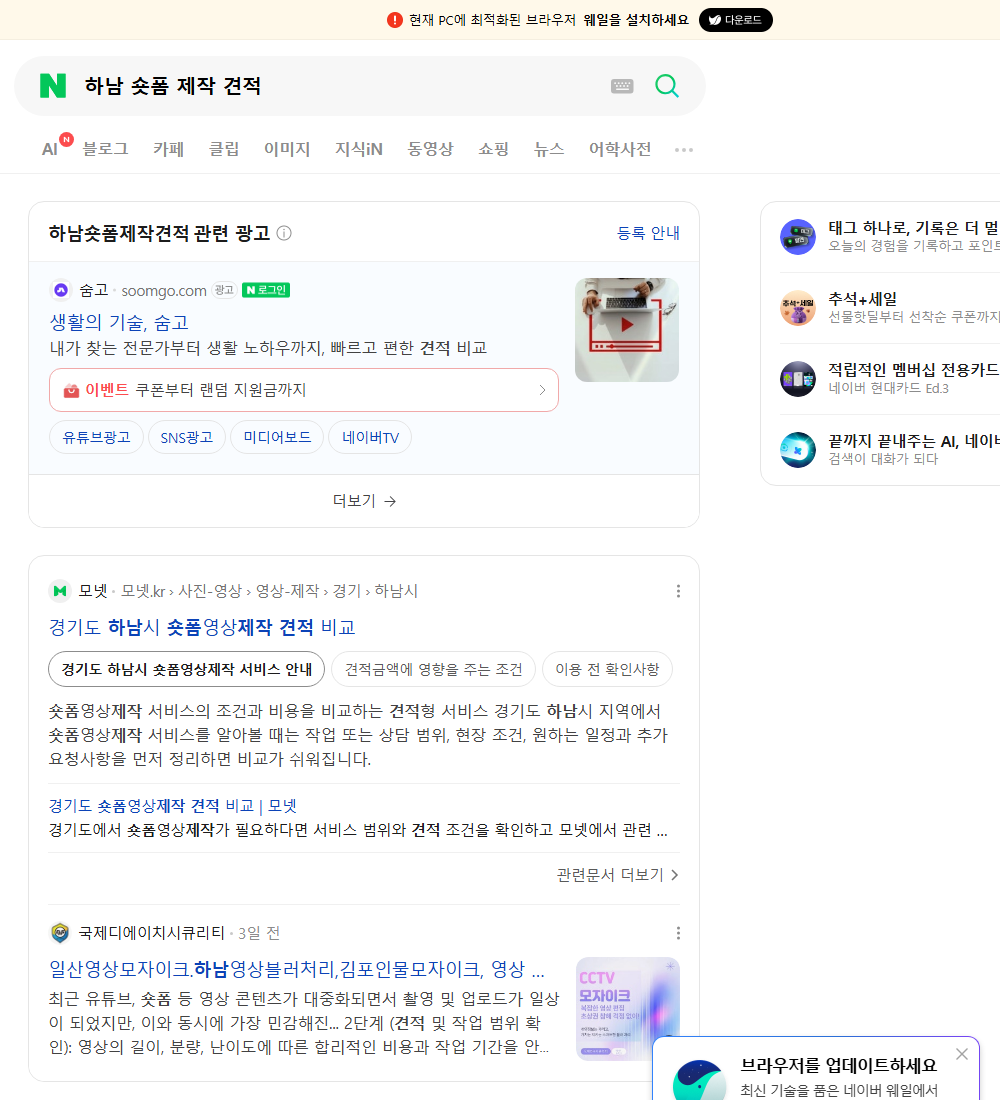Click the 네이버 현대카드 Ed.3 subtitle
1000x1100 pixels.
pos(888,388)
